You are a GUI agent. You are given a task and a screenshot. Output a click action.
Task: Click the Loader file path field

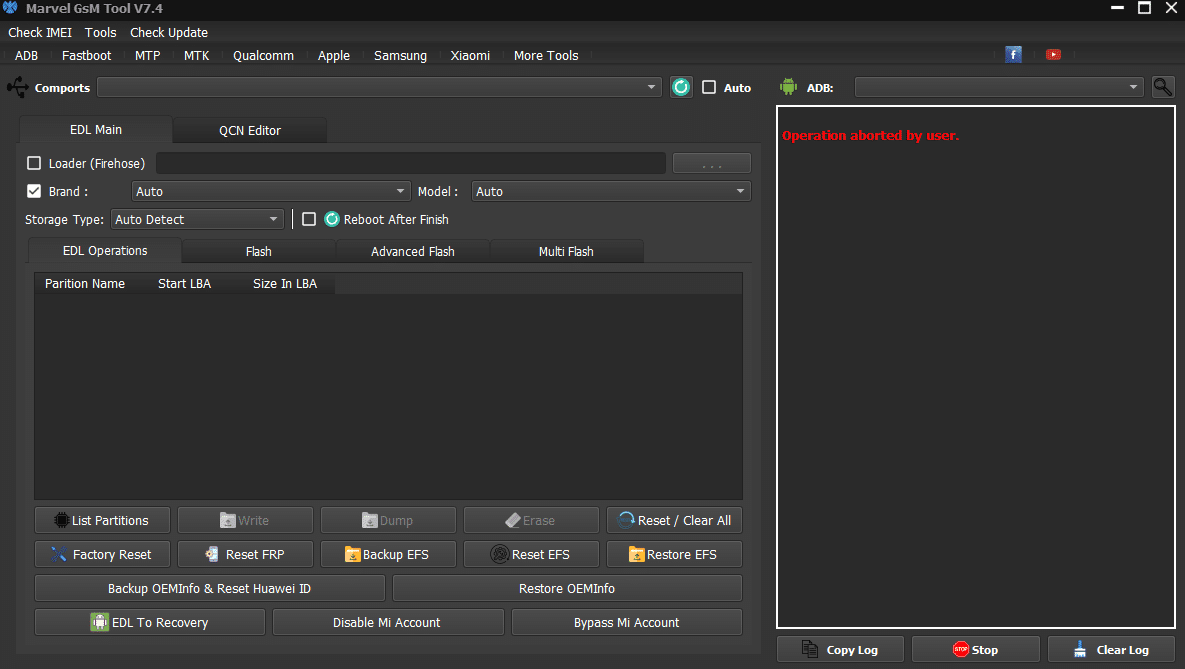[410, 163]
